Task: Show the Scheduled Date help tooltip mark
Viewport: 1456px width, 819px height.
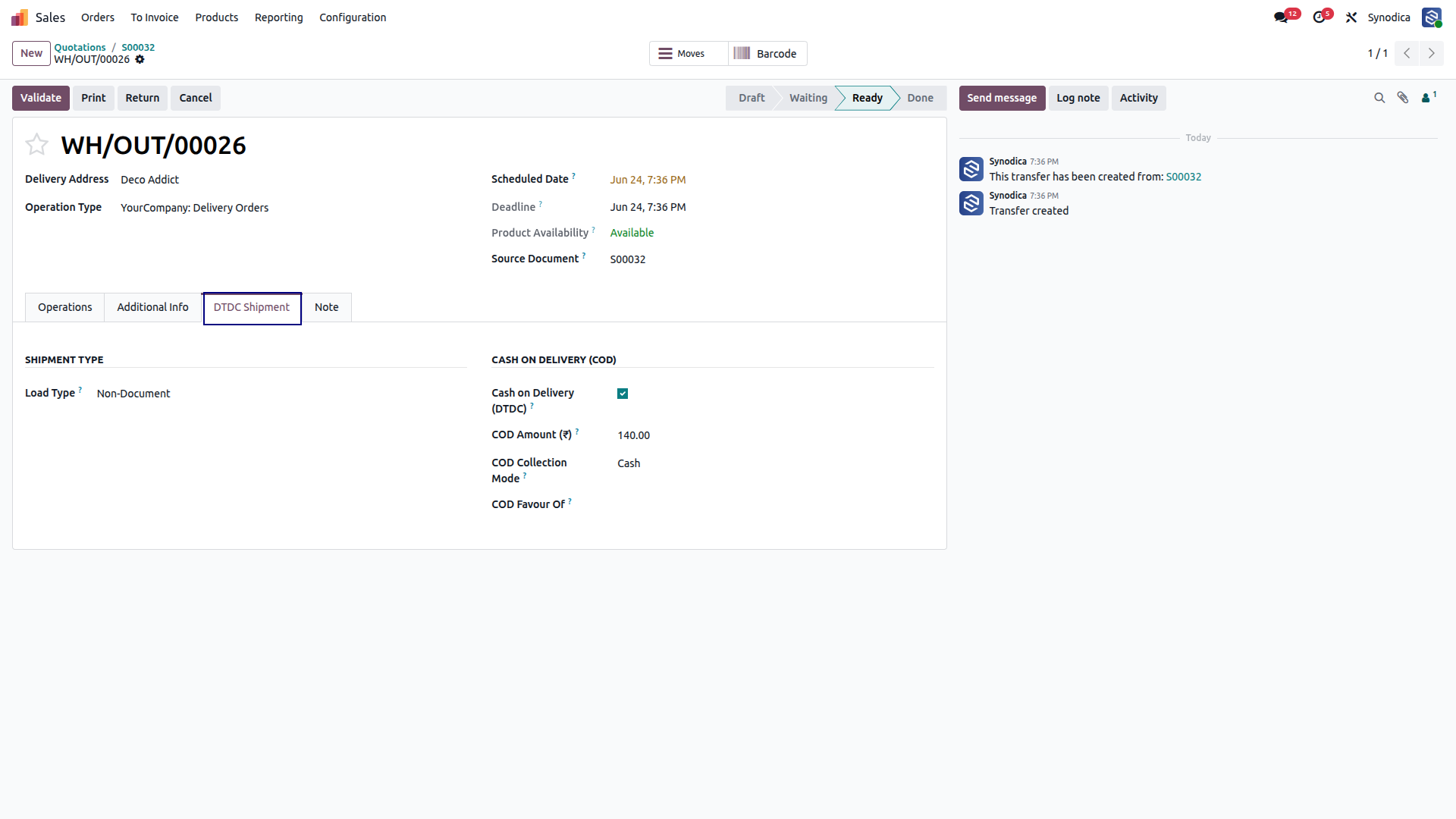Action: coord(574,175)
